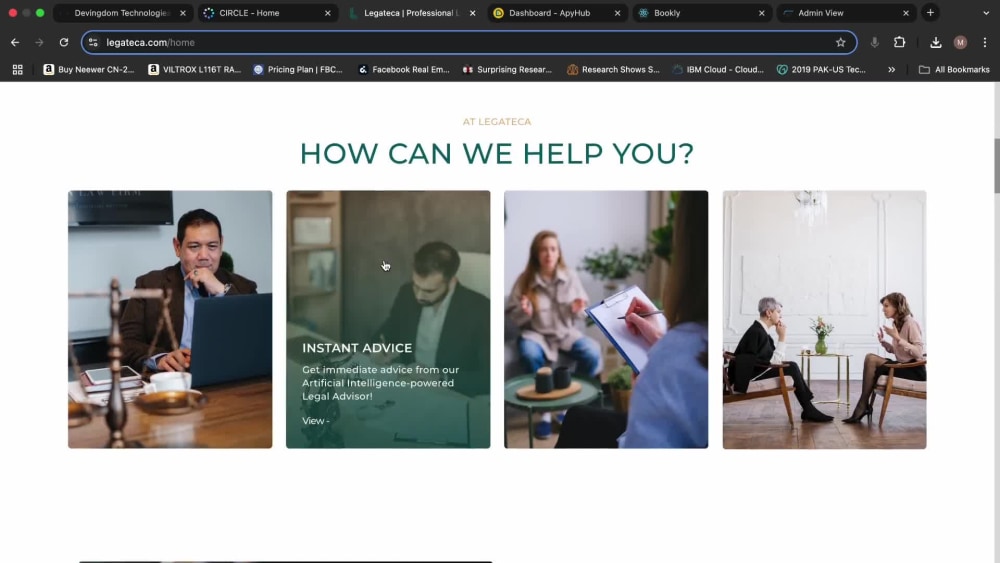1000x563 pixels.
Task: Open the 2019 PAK-US Tec... bookmark
Action: 821,69
